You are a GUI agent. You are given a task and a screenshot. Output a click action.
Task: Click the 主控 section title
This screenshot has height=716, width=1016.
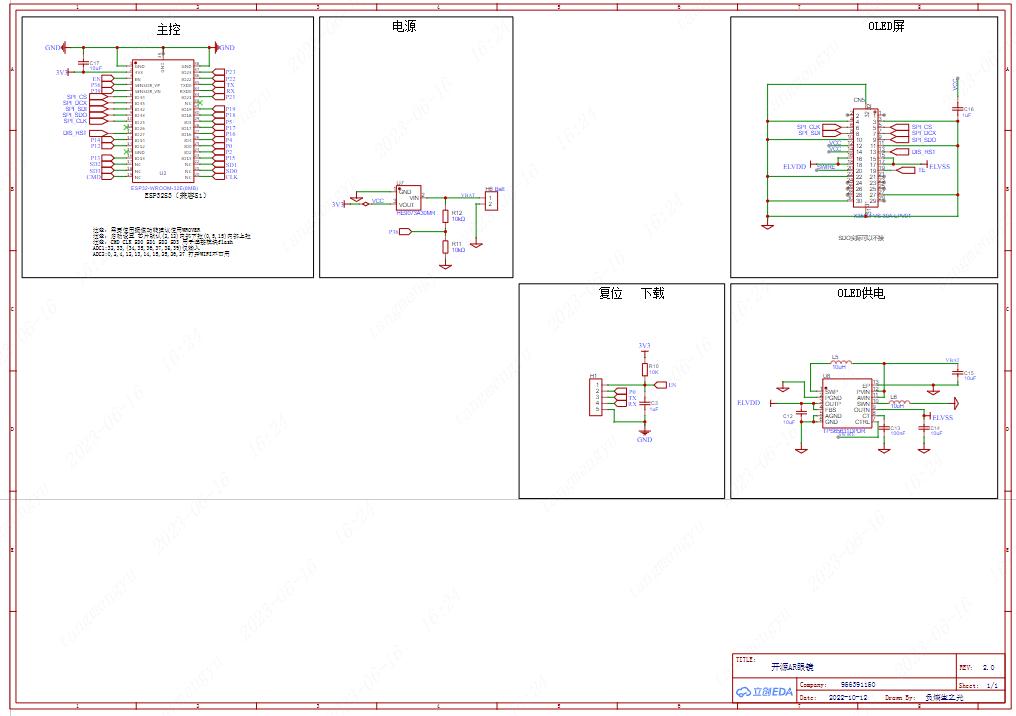(x=168, y=30)
